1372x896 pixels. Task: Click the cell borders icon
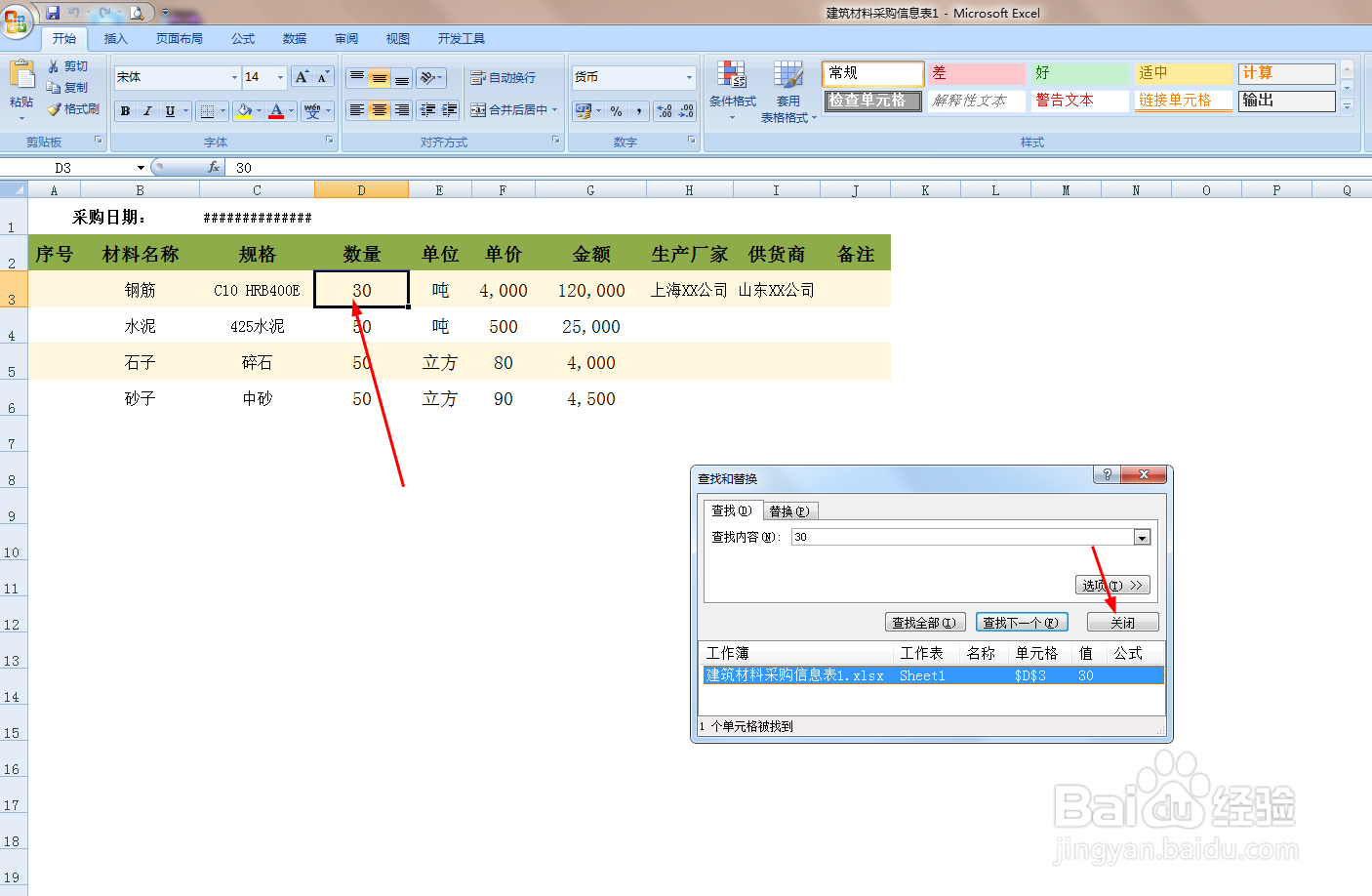tap(207, 111)
